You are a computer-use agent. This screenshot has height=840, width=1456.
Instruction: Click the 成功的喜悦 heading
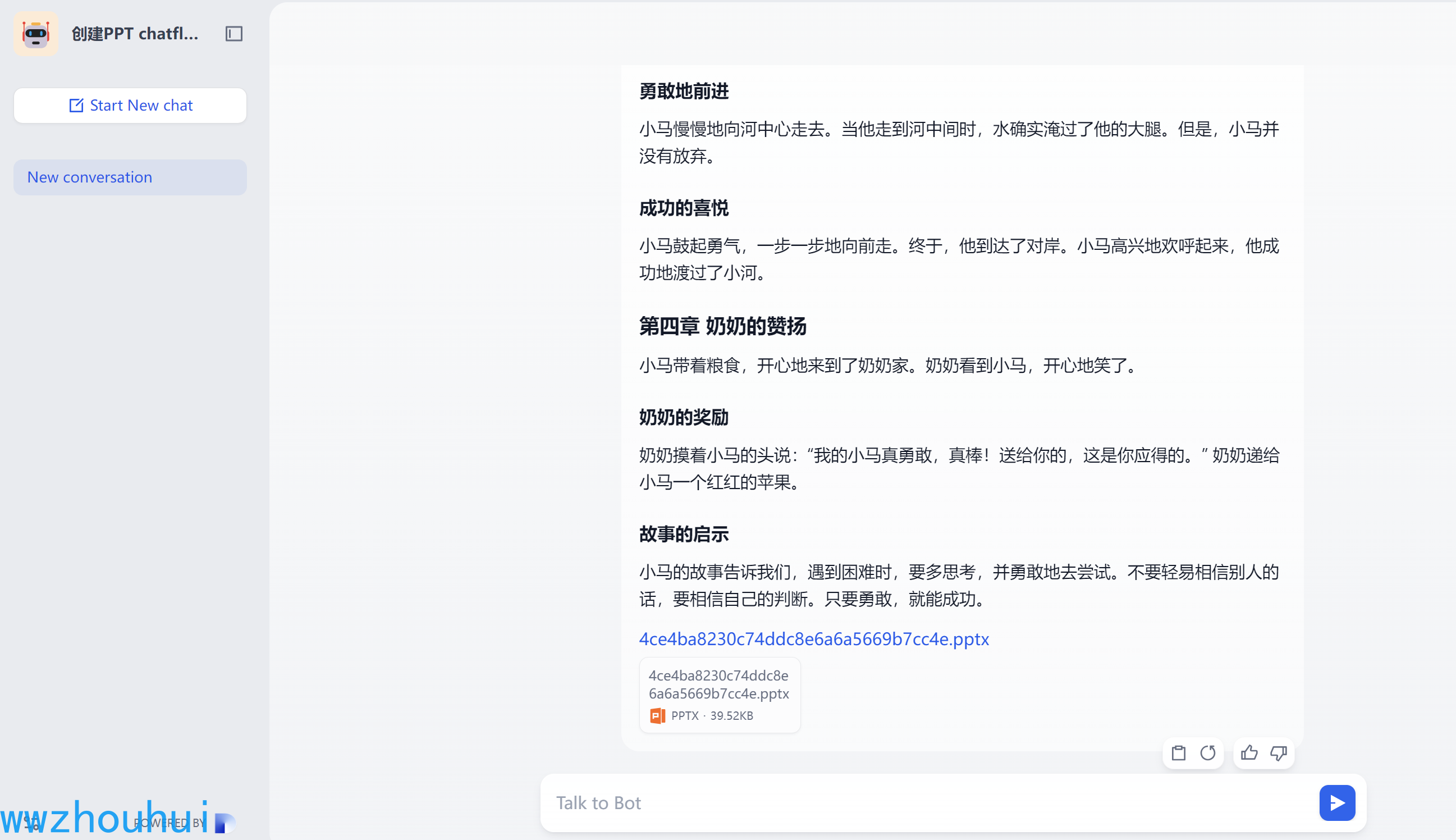point(684,208)
